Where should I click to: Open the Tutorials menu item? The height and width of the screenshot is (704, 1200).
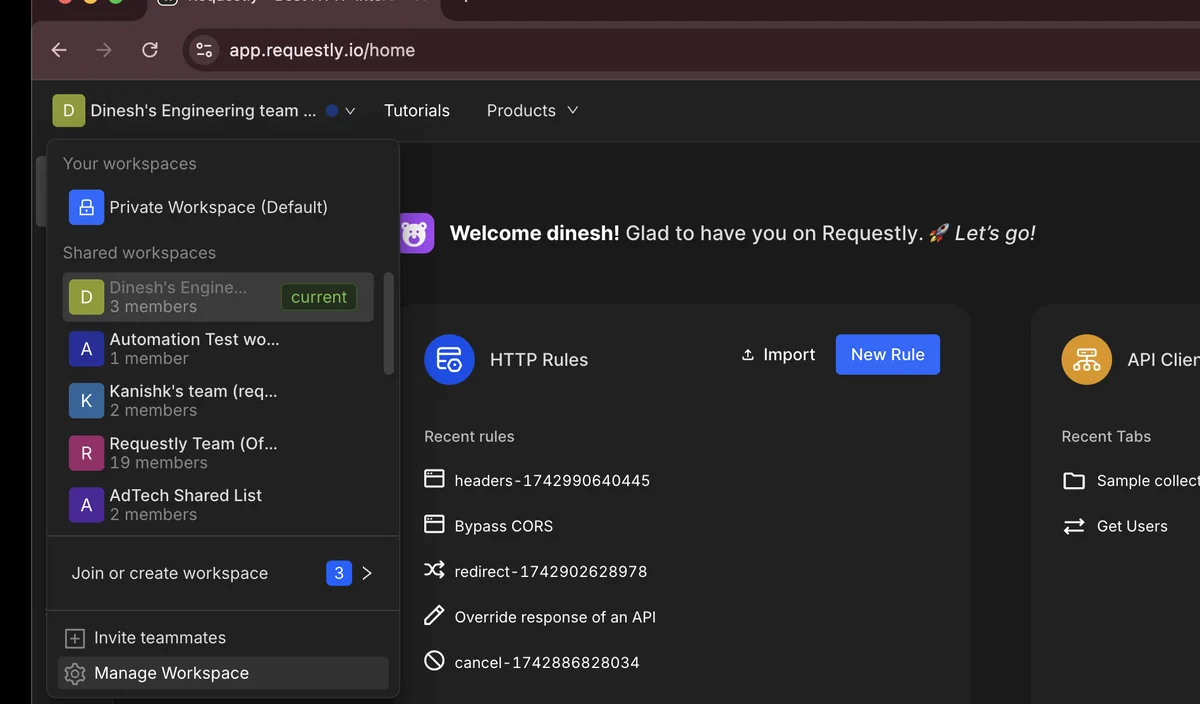tap(417, 111)
